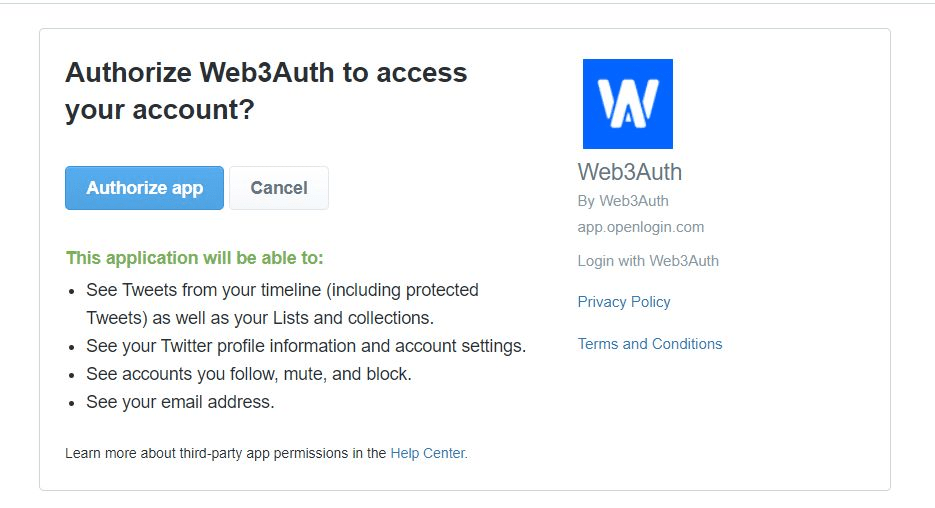Image resolution: width=935 pixels, height=508 pixels.
Task: Click the Web3Auth app name text
Action: 630,172
